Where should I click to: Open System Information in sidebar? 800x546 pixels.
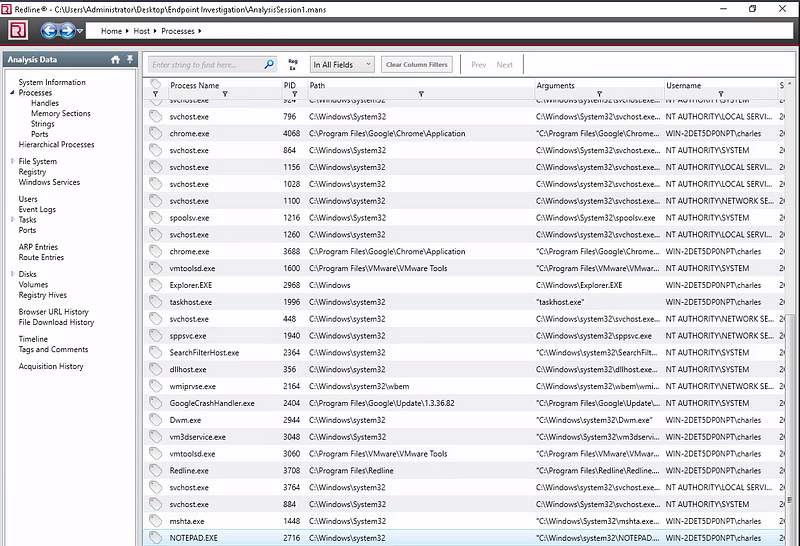pos(52,82)
